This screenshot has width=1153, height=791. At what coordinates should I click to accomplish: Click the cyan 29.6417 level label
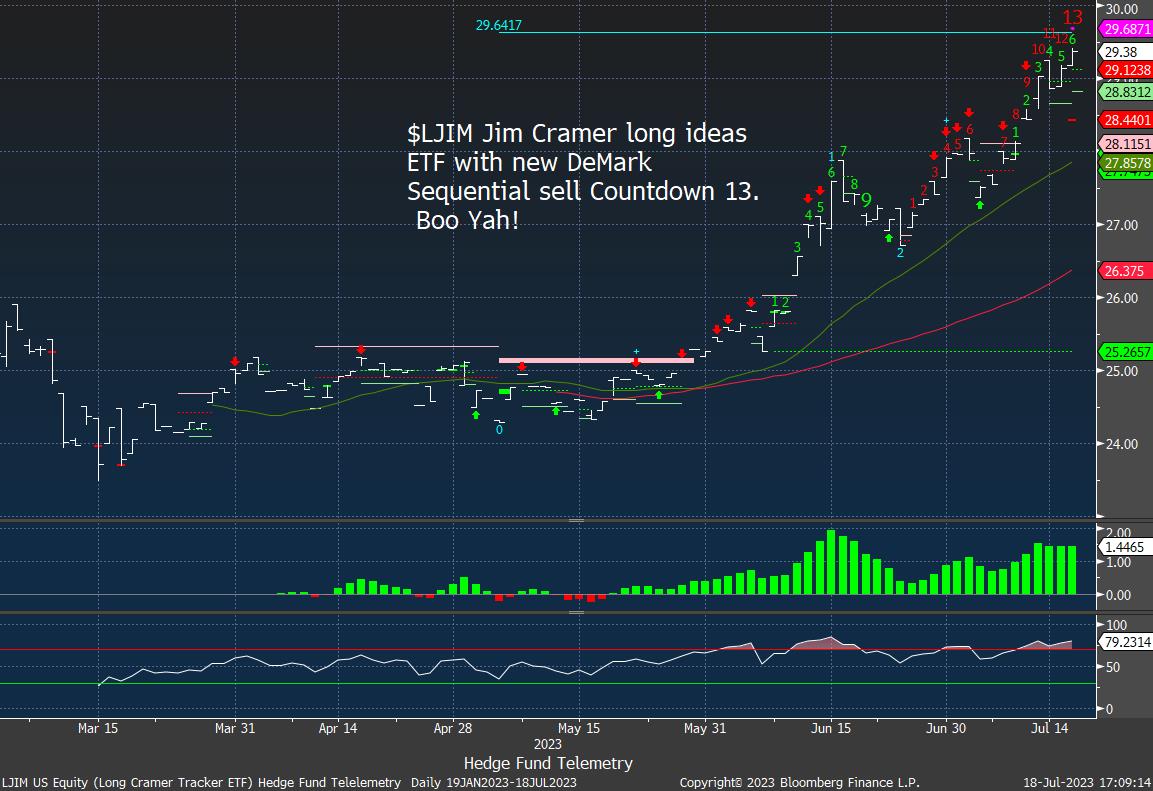(499, 26)
